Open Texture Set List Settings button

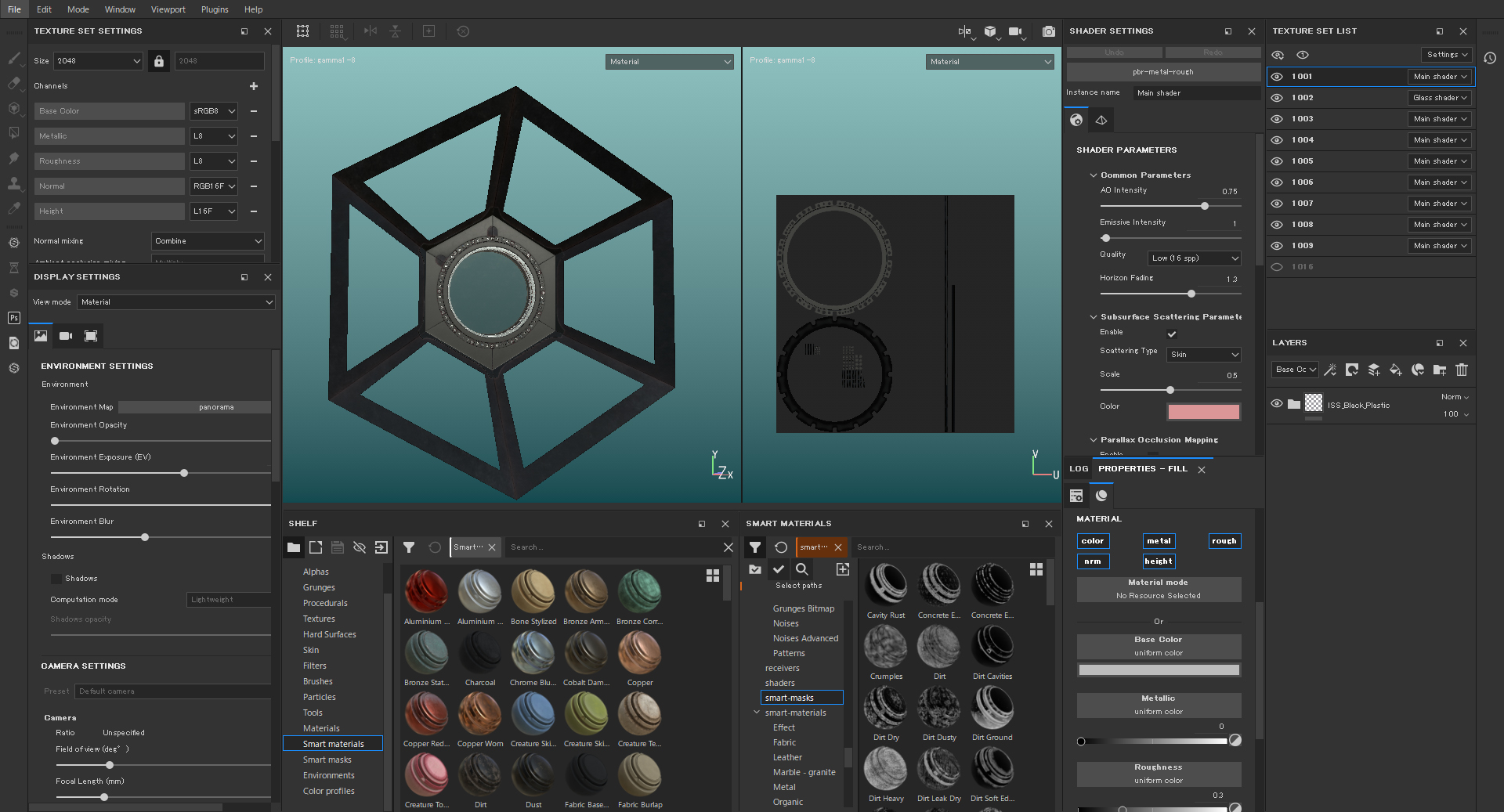point(1447,55)
